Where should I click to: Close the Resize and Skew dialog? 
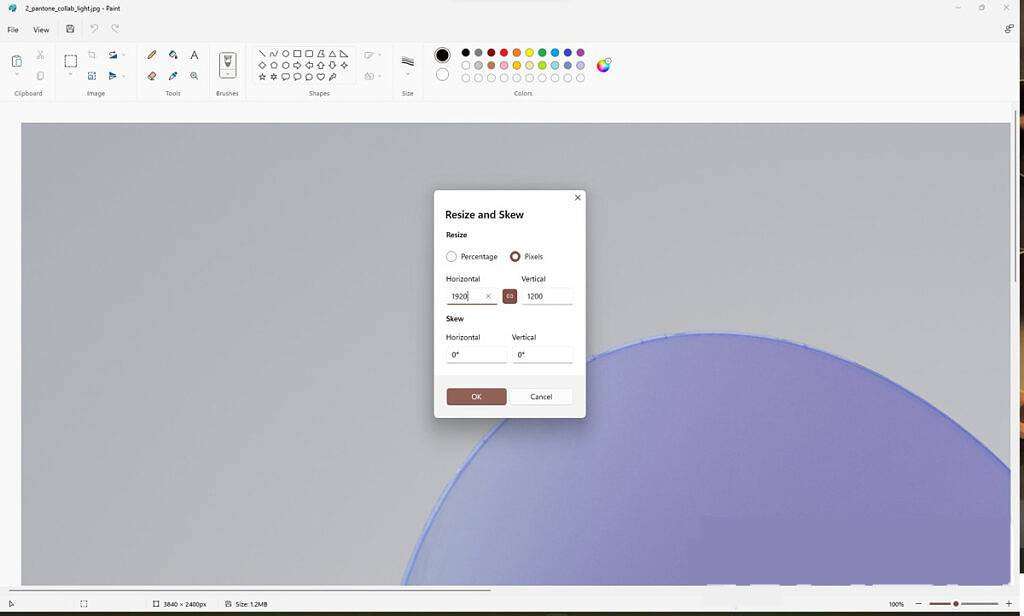pos(577,197)
